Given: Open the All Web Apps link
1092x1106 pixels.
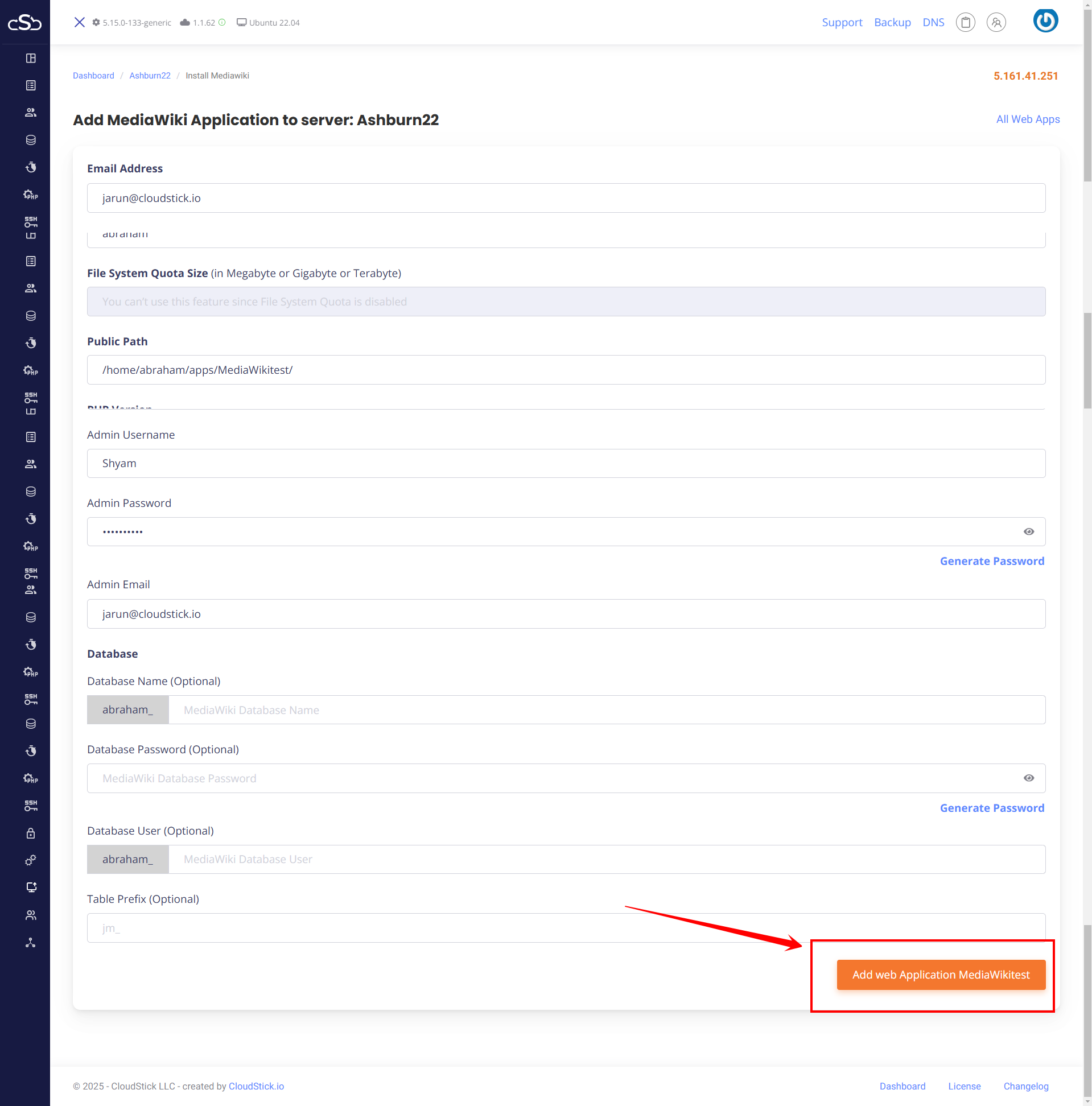Looking at the screenshot, I should pyautogui.click(x=1027, y=119).
